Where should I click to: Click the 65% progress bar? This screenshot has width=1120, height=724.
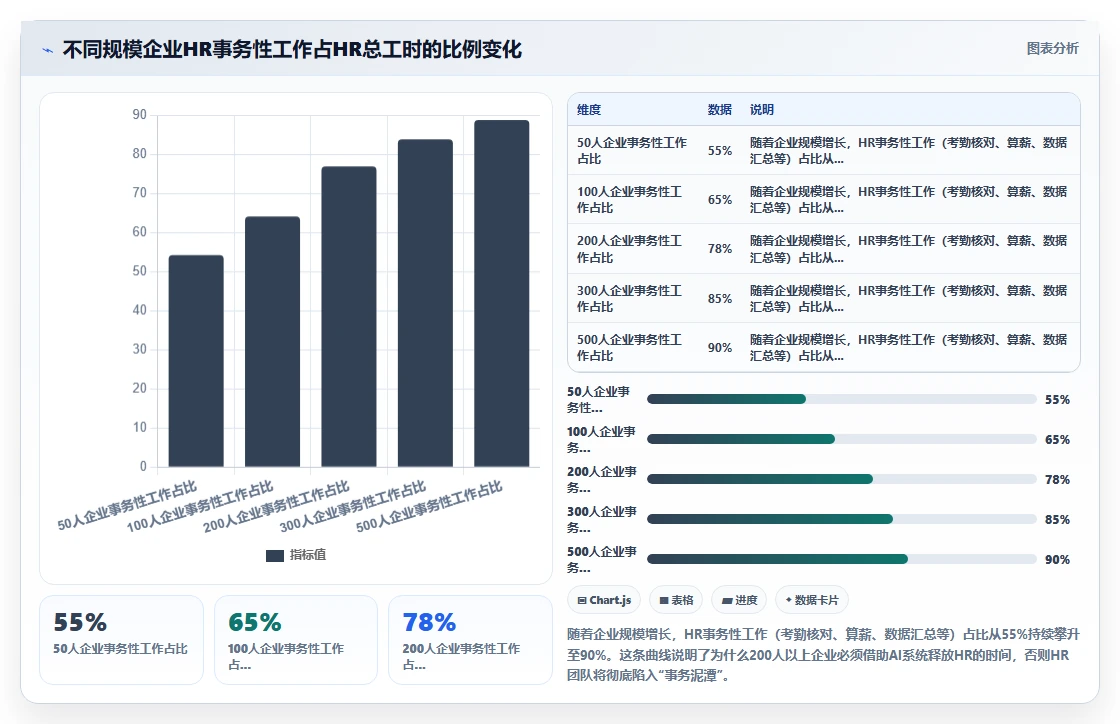[841, 439]
